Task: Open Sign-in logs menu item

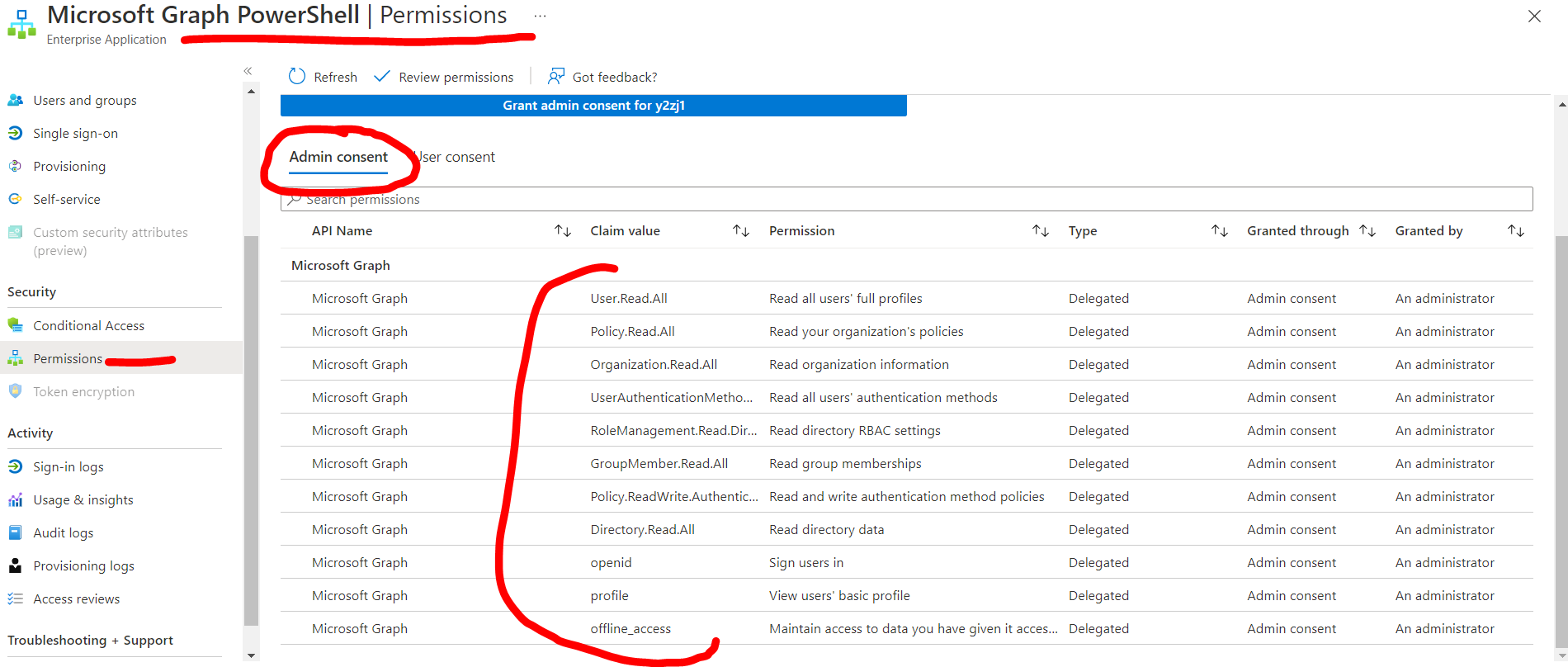Action: tap(68, 466)
